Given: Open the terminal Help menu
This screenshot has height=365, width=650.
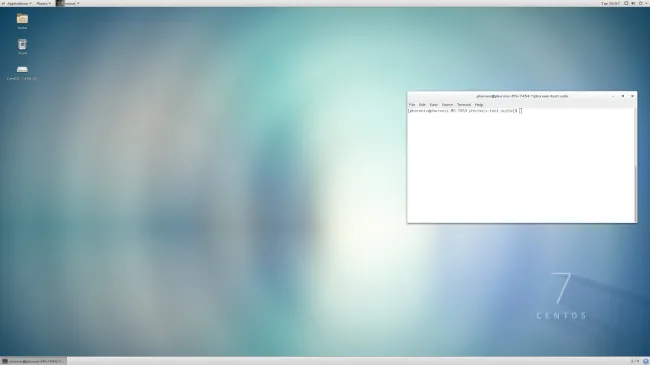Looking at the screenshot, I should pos(479,105).
